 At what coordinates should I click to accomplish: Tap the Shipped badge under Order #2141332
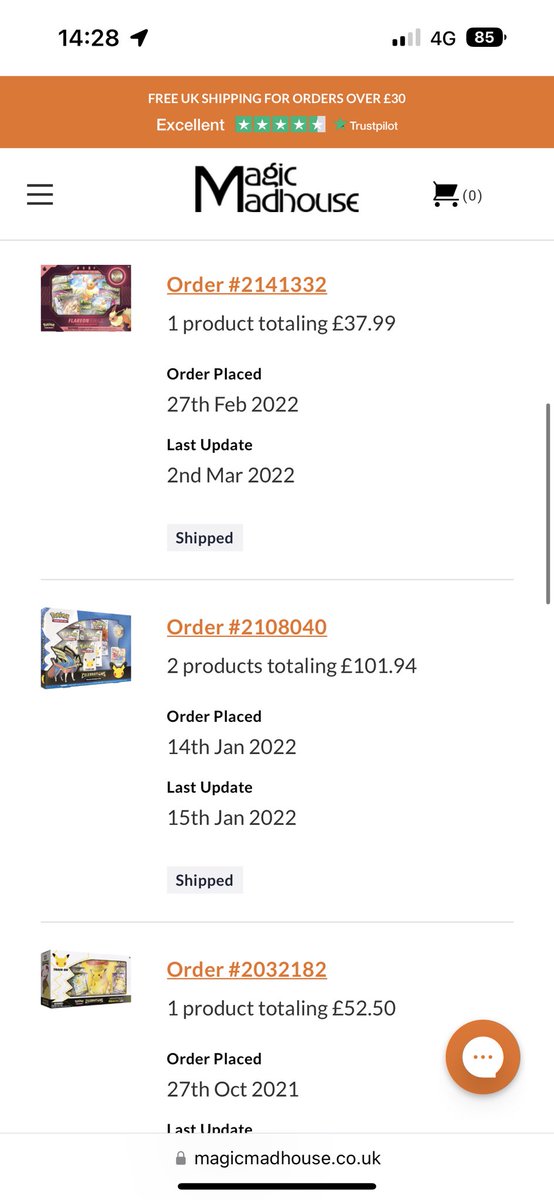pos(204,538)
